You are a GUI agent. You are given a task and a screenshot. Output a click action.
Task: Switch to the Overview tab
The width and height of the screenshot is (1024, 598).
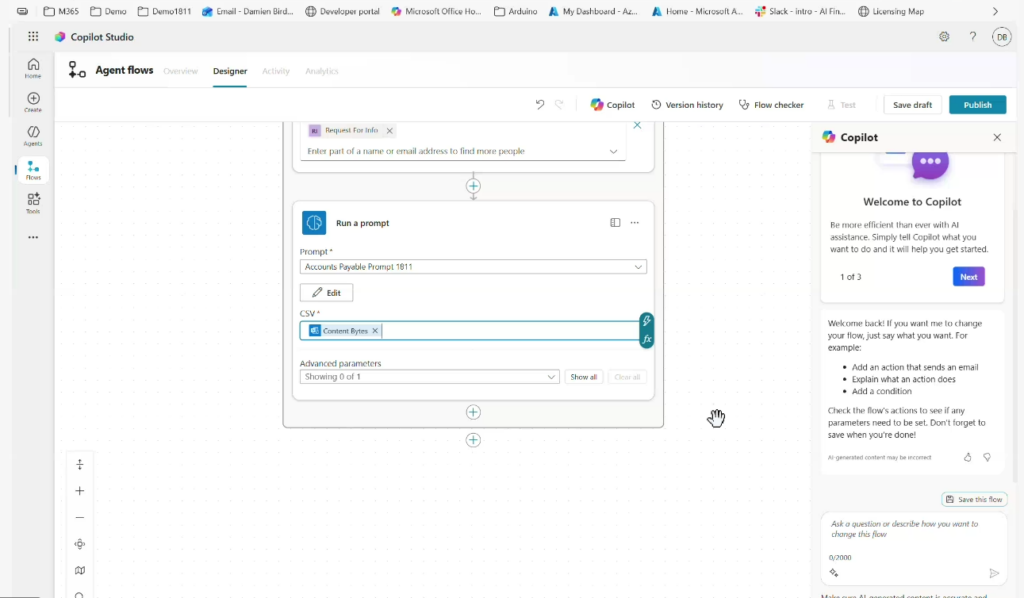pyautogui.click(x=180, y=71)
